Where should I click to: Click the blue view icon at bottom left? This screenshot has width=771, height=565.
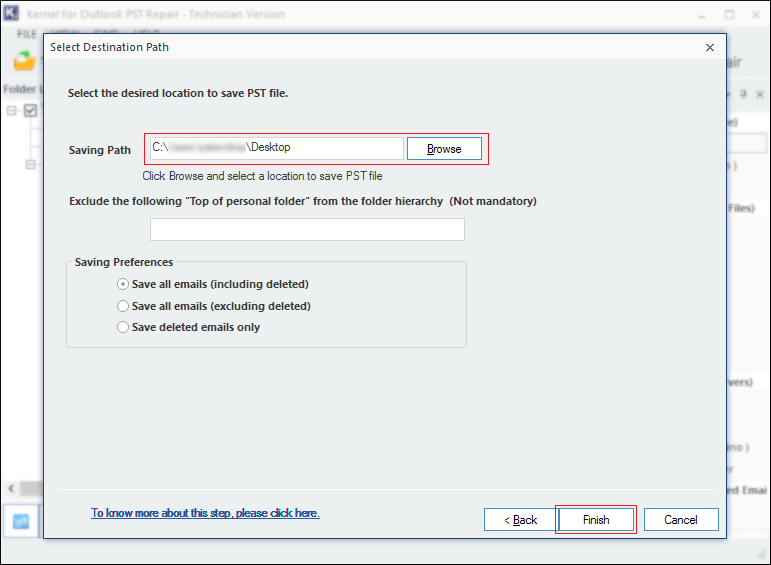[x=21, y=521]
